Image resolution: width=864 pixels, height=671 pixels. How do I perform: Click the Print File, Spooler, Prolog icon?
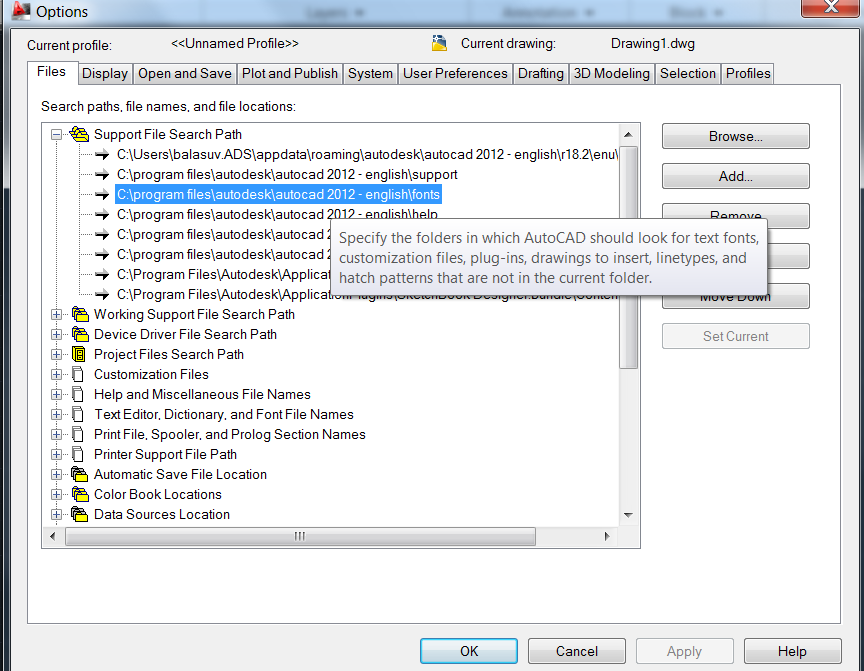78,435
